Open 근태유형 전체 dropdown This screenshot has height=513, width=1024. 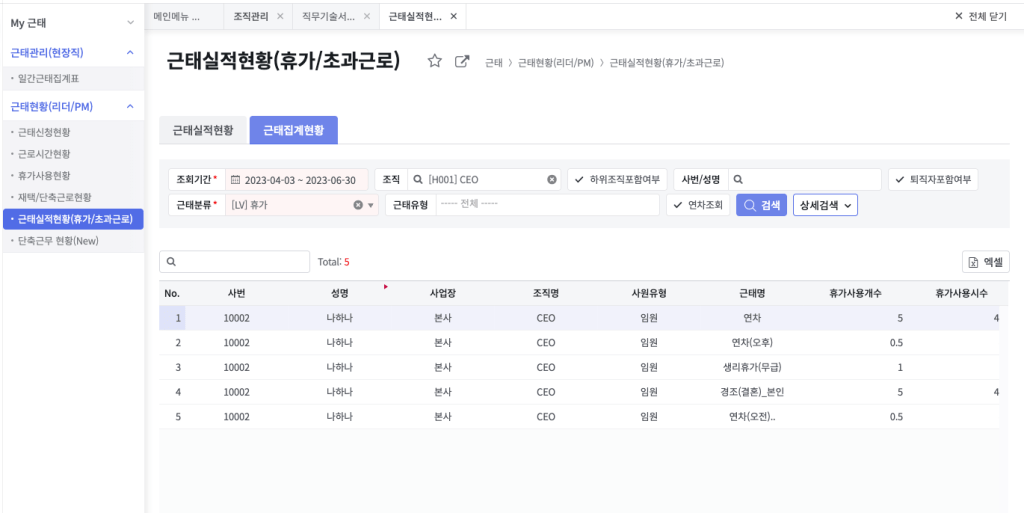click(548, 205)
